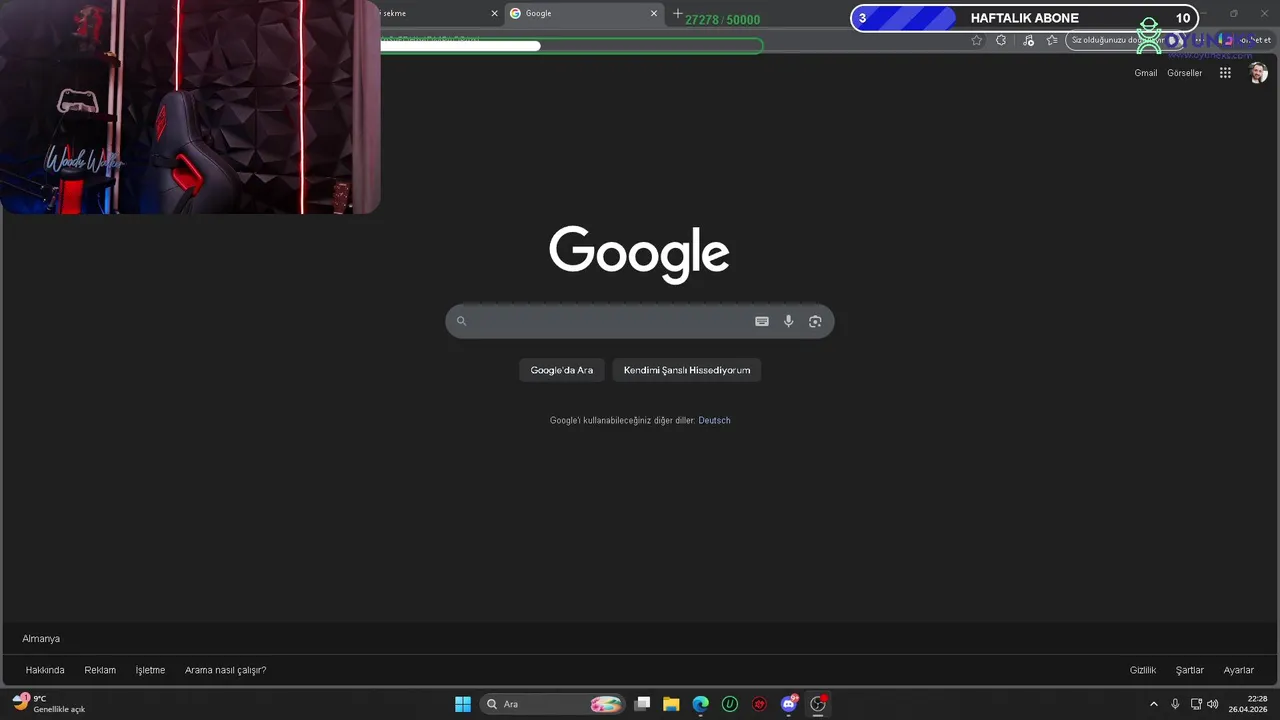Expand hidden system tray icons
This screenshot has width=1280, height=720.
click(1153, 704)
